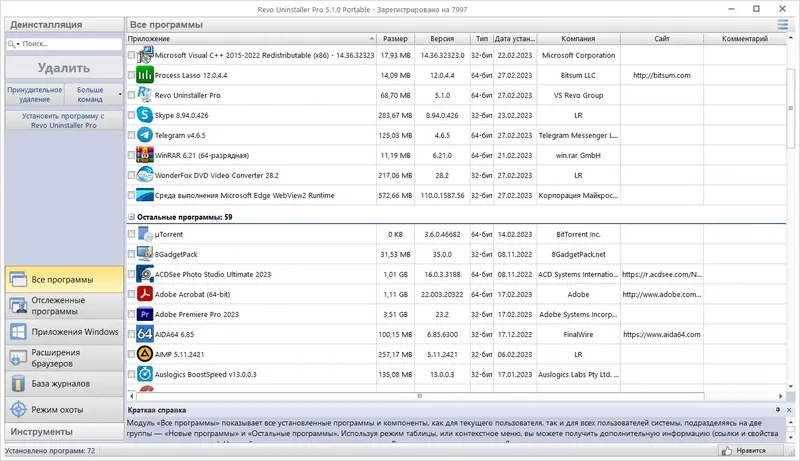Tick the checkbox for Adobe Acrobat (64-bit)
The height and width of the screenshot is (461, 800).
(x=131, y=294)
